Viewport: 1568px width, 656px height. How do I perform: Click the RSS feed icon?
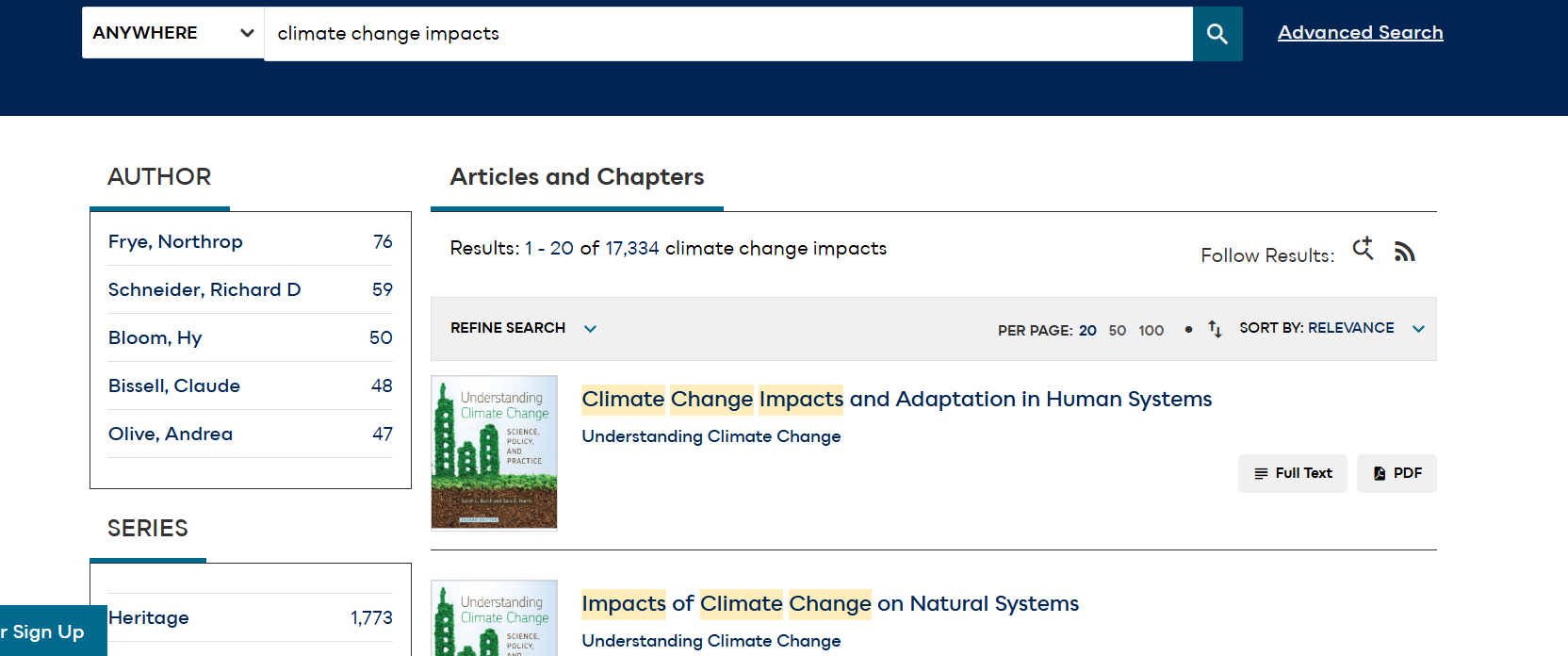pyautogui.click(x=1404, y=252)
